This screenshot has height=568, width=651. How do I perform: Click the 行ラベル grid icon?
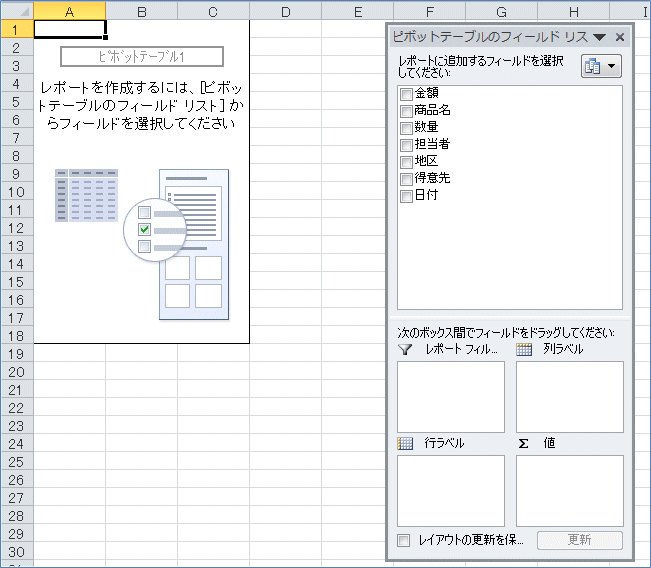(405, 443)
